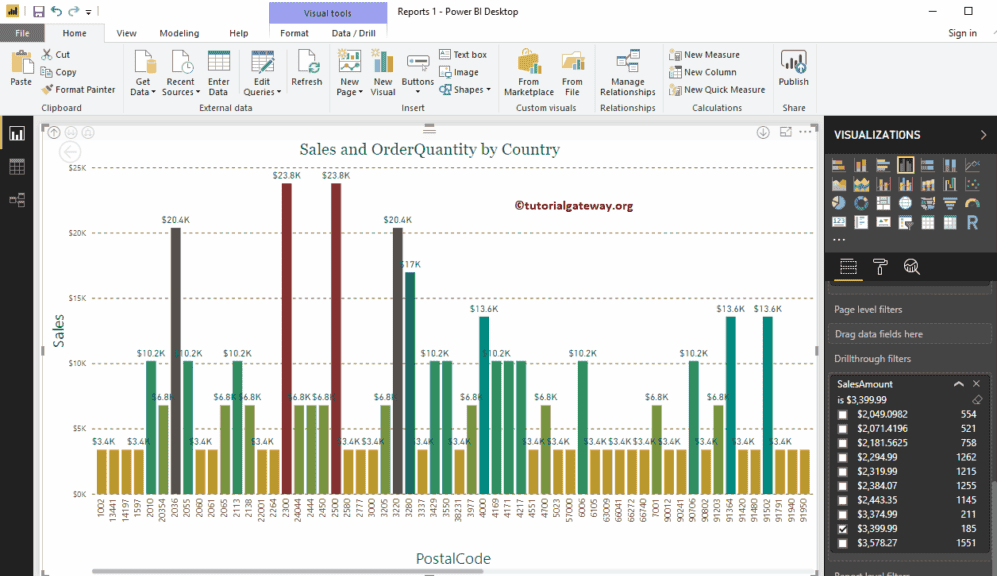
Task: Check the $2,294.99 filter checkbox
Action: point(843,456)
